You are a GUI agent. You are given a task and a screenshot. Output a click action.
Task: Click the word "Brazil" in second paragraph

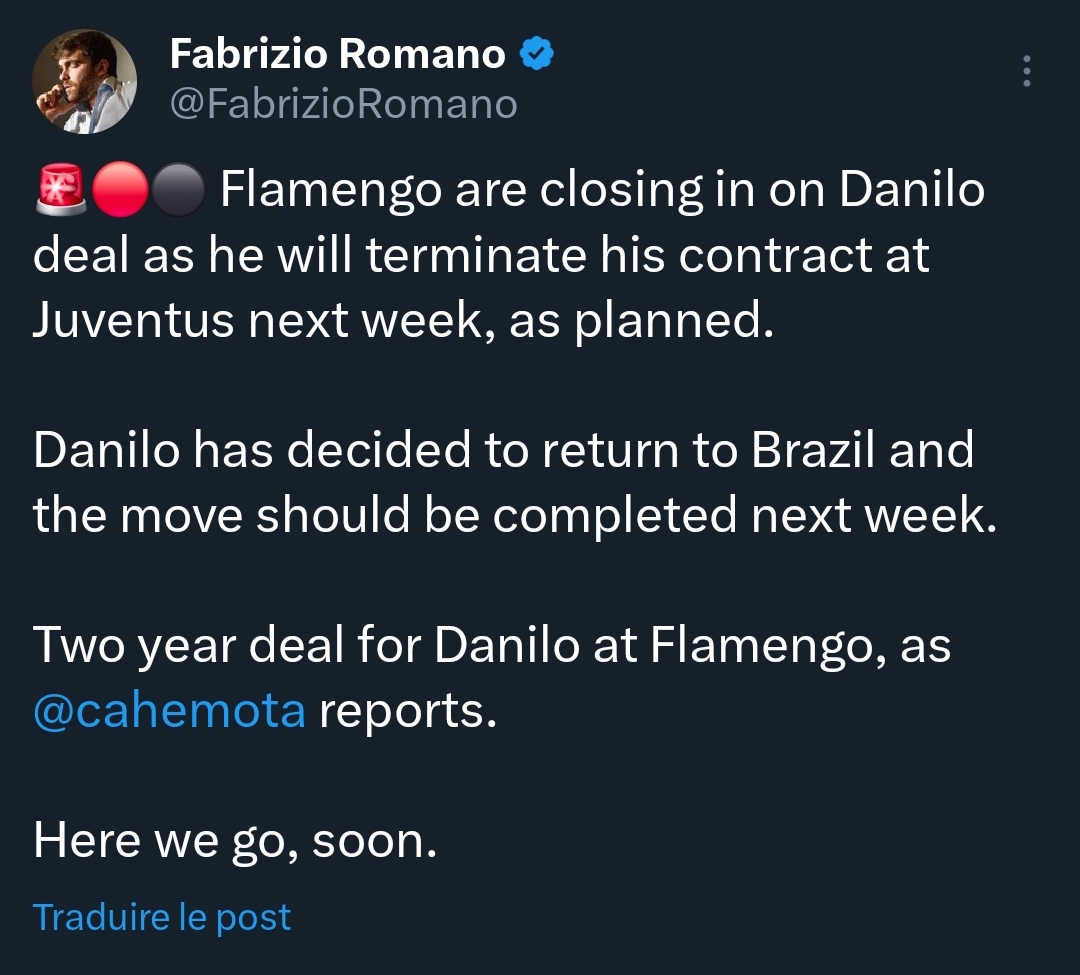coord(813,450)
